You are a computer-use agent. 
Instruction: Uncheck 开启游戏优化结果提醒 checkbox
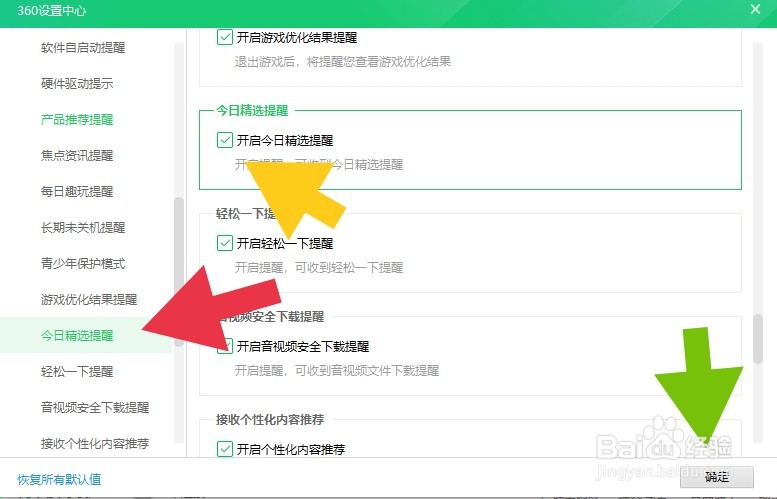(224, 37)
